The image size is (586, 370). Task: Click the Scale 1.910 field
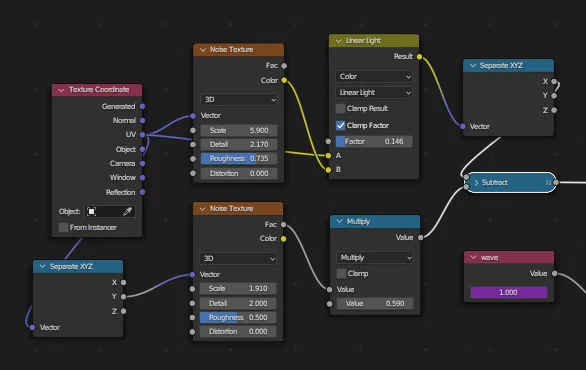click(238, 289)
